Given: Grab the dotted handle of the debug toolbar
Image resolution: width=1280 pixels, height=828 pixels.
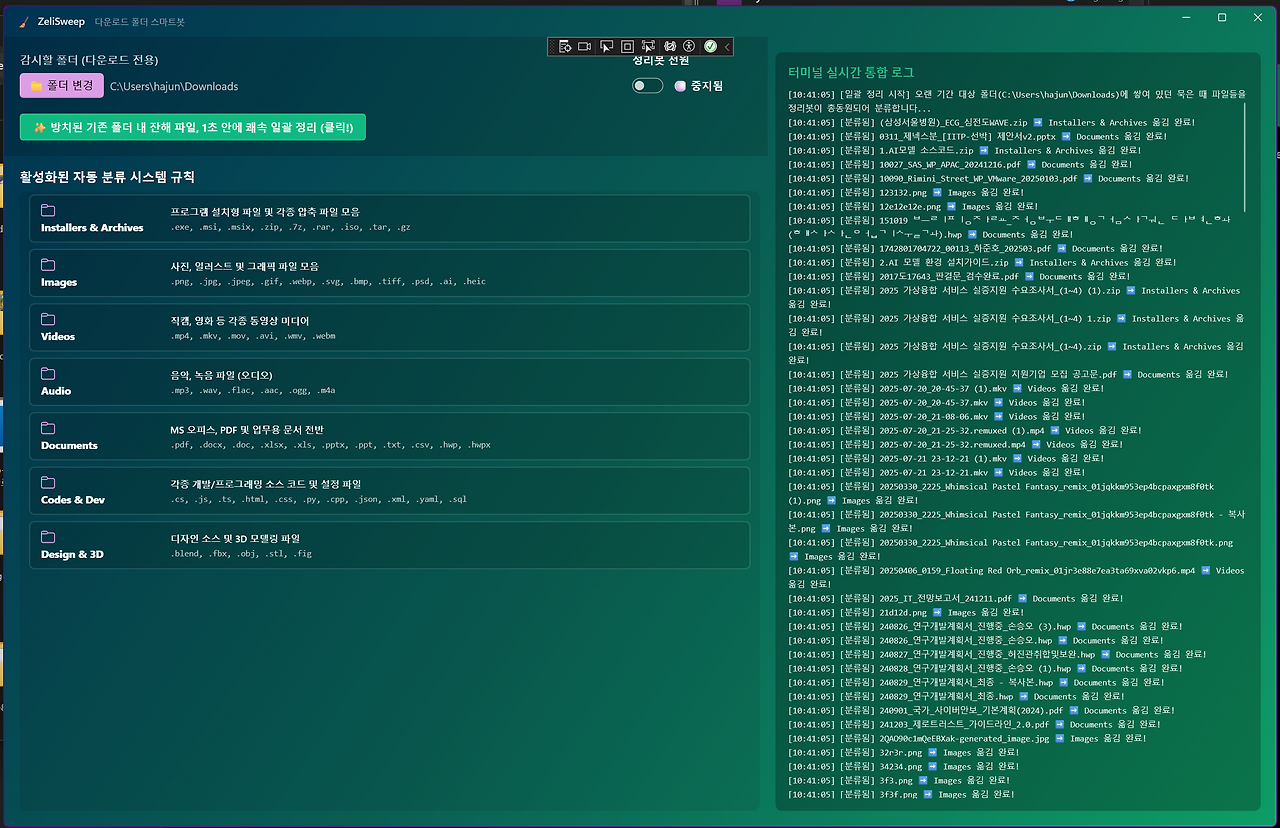Looking at the screenshot, I should (552, 46).
